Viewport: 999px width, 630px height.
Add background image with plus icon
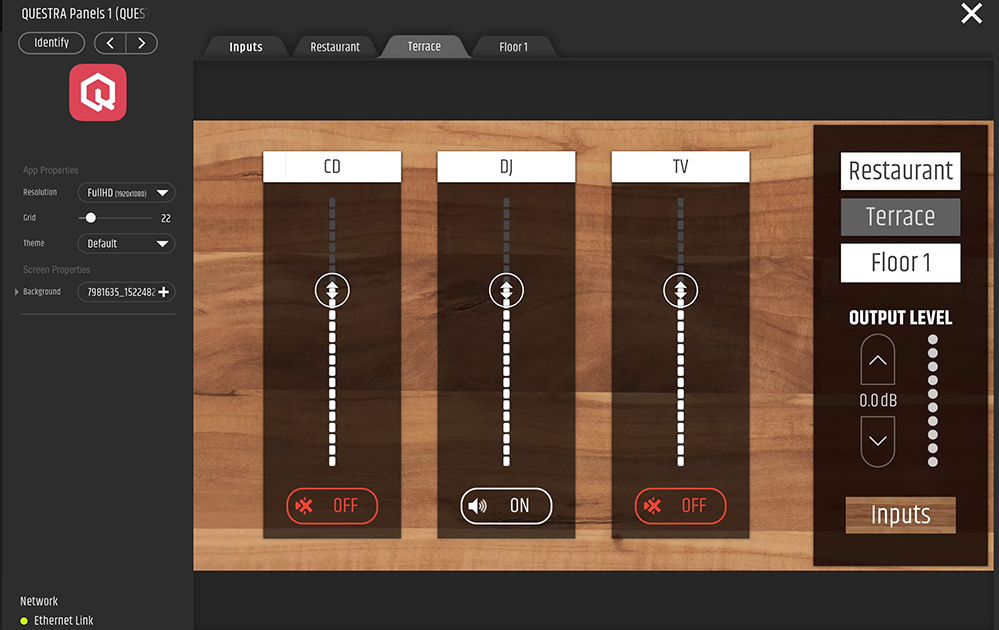[x=164, y=292]
